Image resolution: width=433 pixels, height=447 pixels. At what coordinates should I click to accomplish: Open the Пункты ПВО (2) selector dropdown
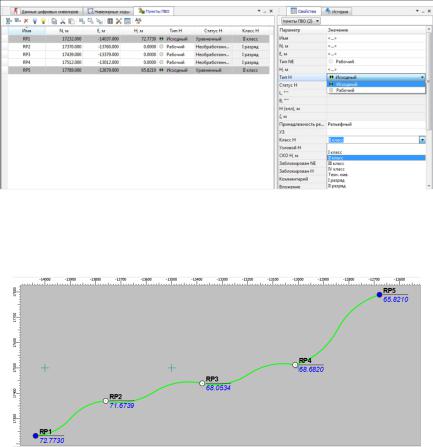point(301,21)
